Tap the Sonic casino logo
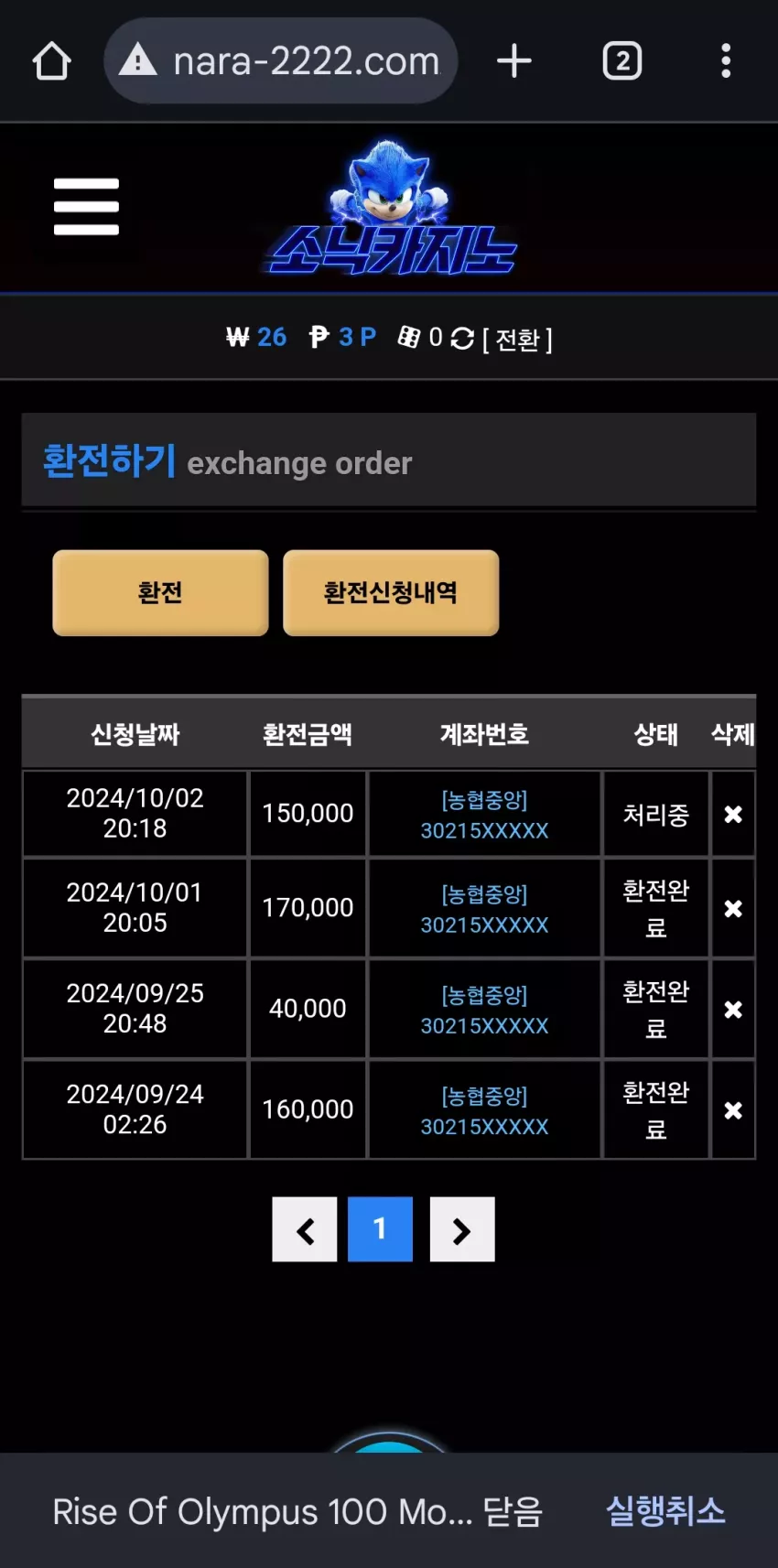This screenshot has height=1568, width=778. point(392,209)
